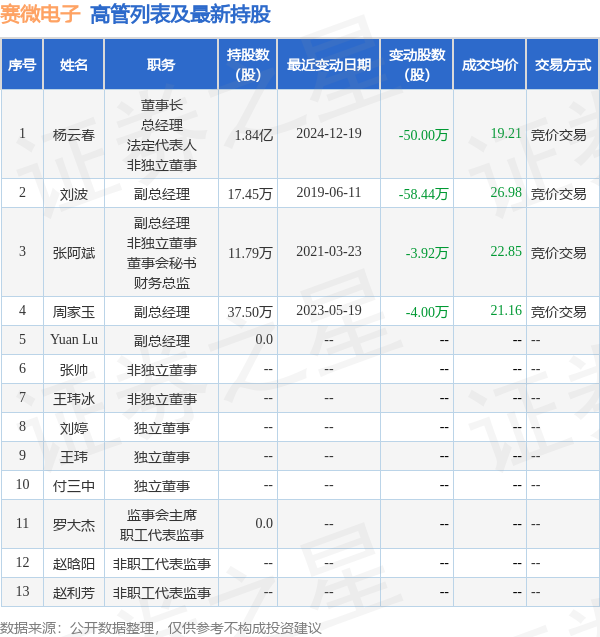Click the 最近变动日期 column header

tap(329, 65)
